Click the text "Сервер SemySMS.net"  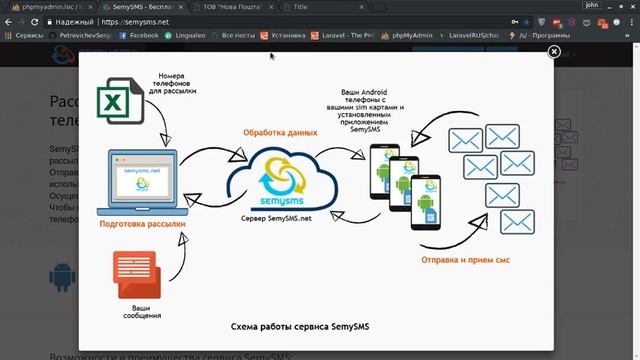coord(276,218)
